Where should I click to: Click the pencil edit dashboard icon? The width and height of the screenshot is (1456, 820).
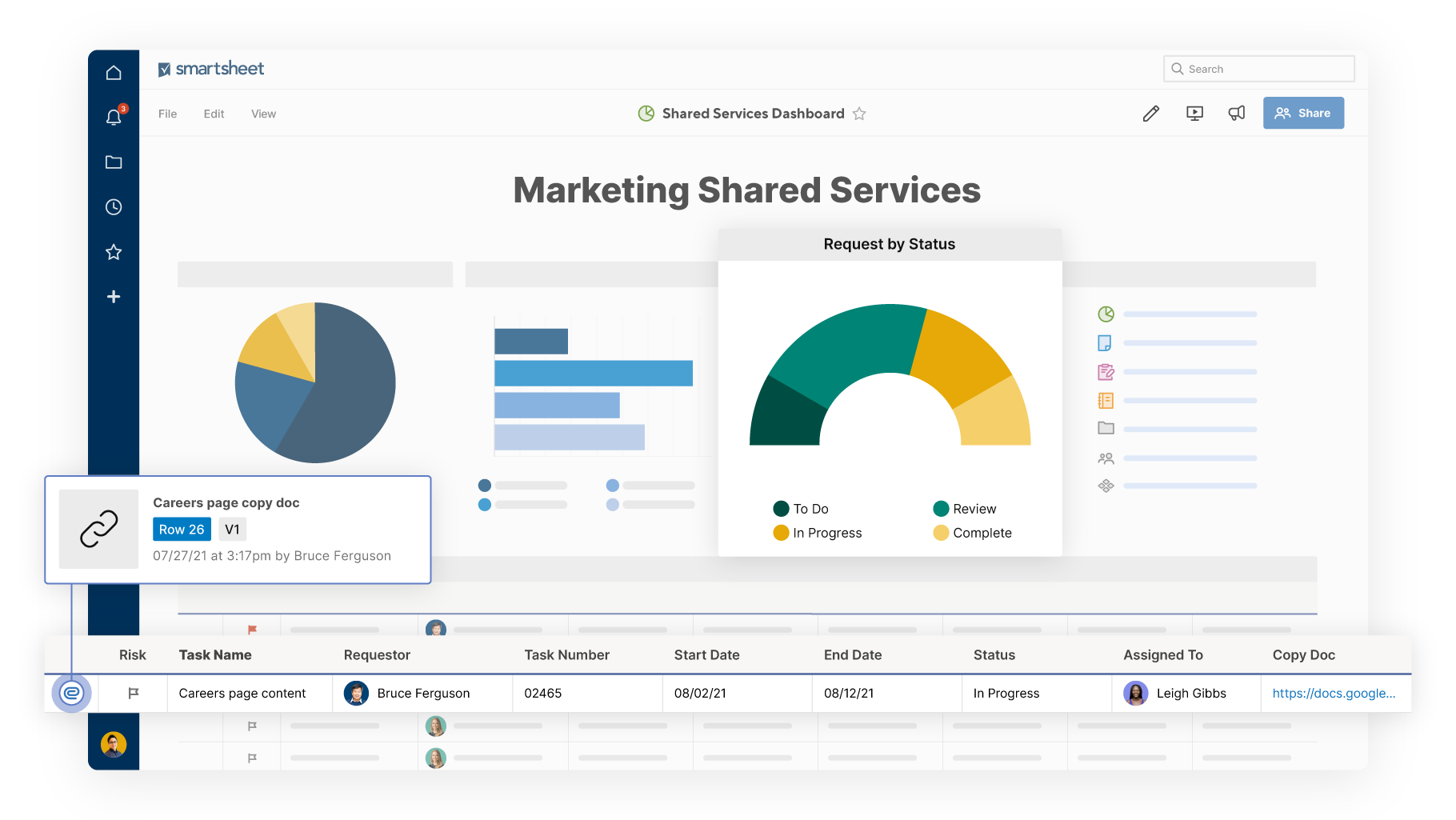(1150, 114)
